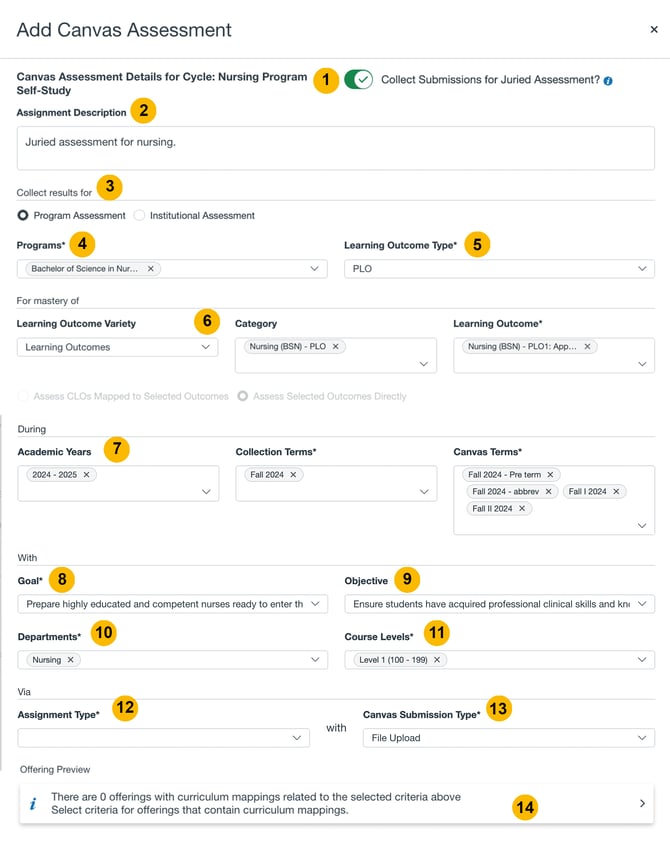Remove the Level 1 (100 - 199) tag

pyautogui.click(x=438, y=660)
